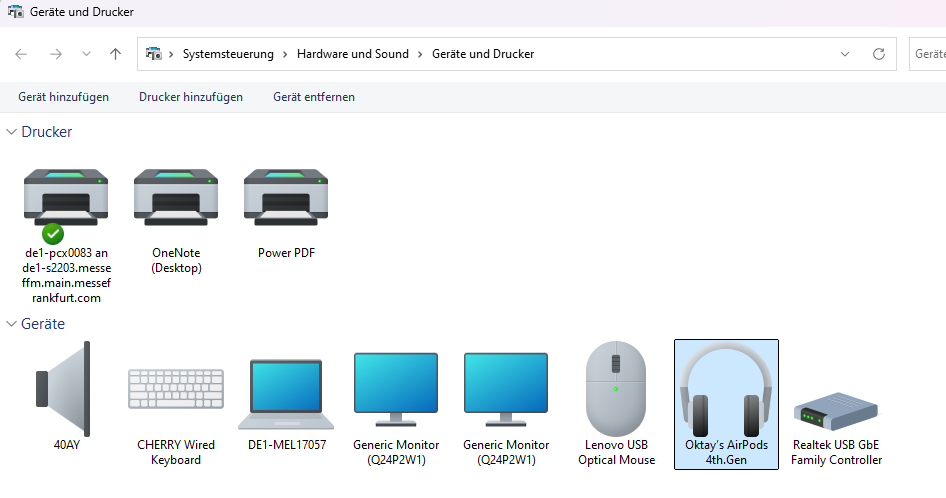Click the label "Realtek USB GbE Family Controller"
Image resolution: width=946 pixels, height=498 pixels.
(836, 452)
